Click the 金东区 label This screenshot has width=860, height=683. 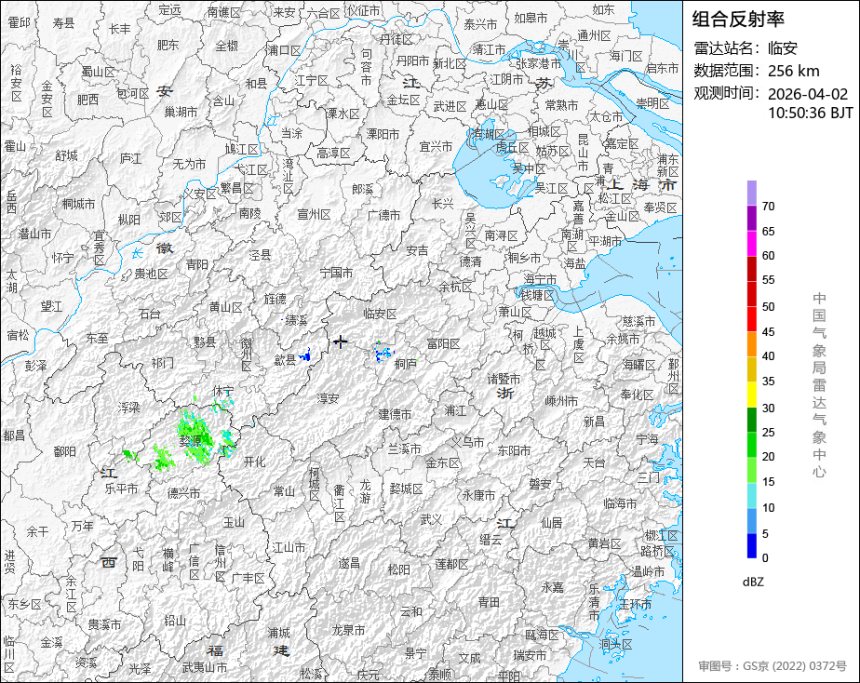(x=443, y=462)
